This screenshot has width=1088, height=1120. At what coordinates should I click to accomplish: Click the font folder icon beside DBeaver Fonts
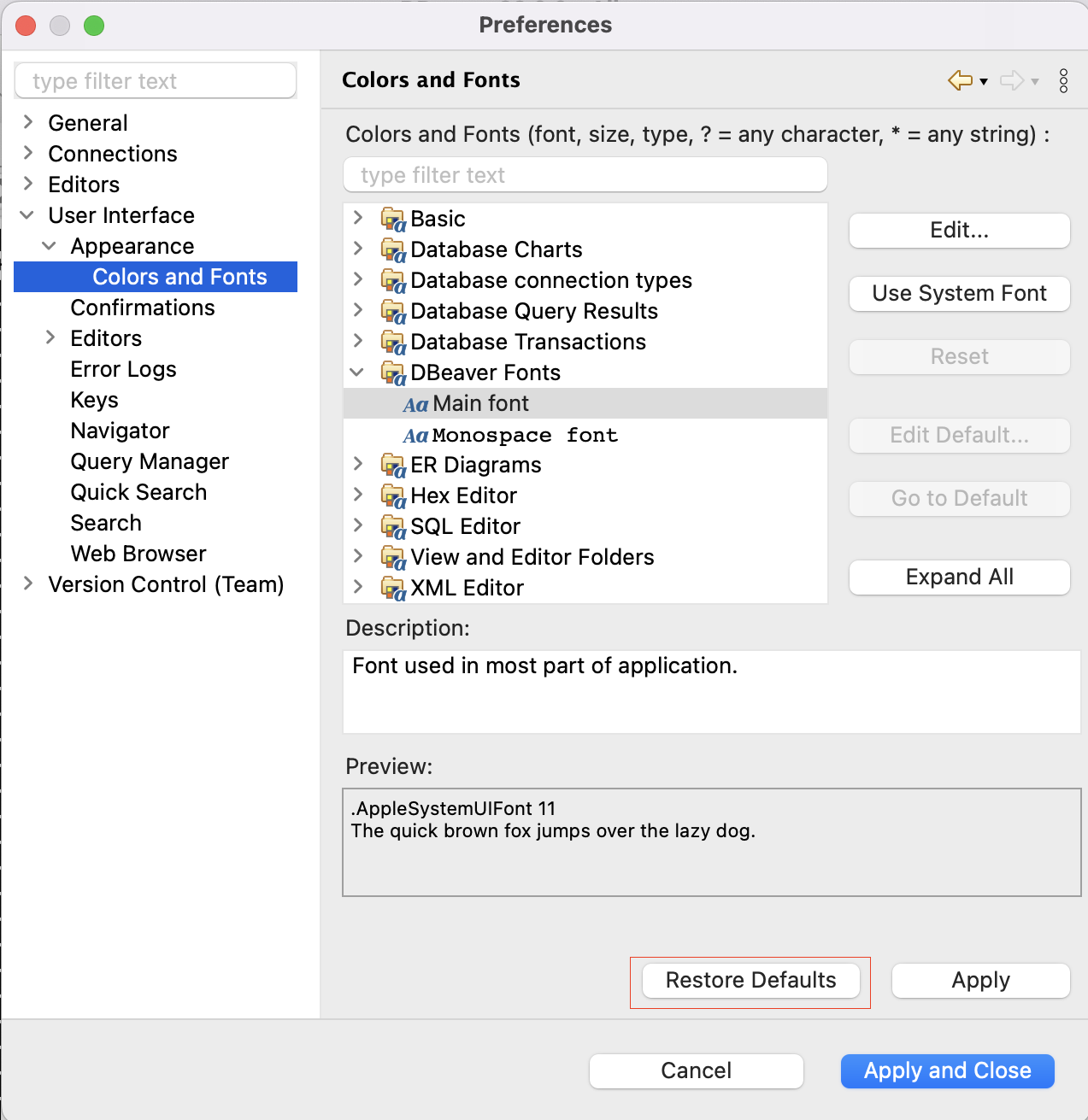pyautogui.click(x=393, y=372)
